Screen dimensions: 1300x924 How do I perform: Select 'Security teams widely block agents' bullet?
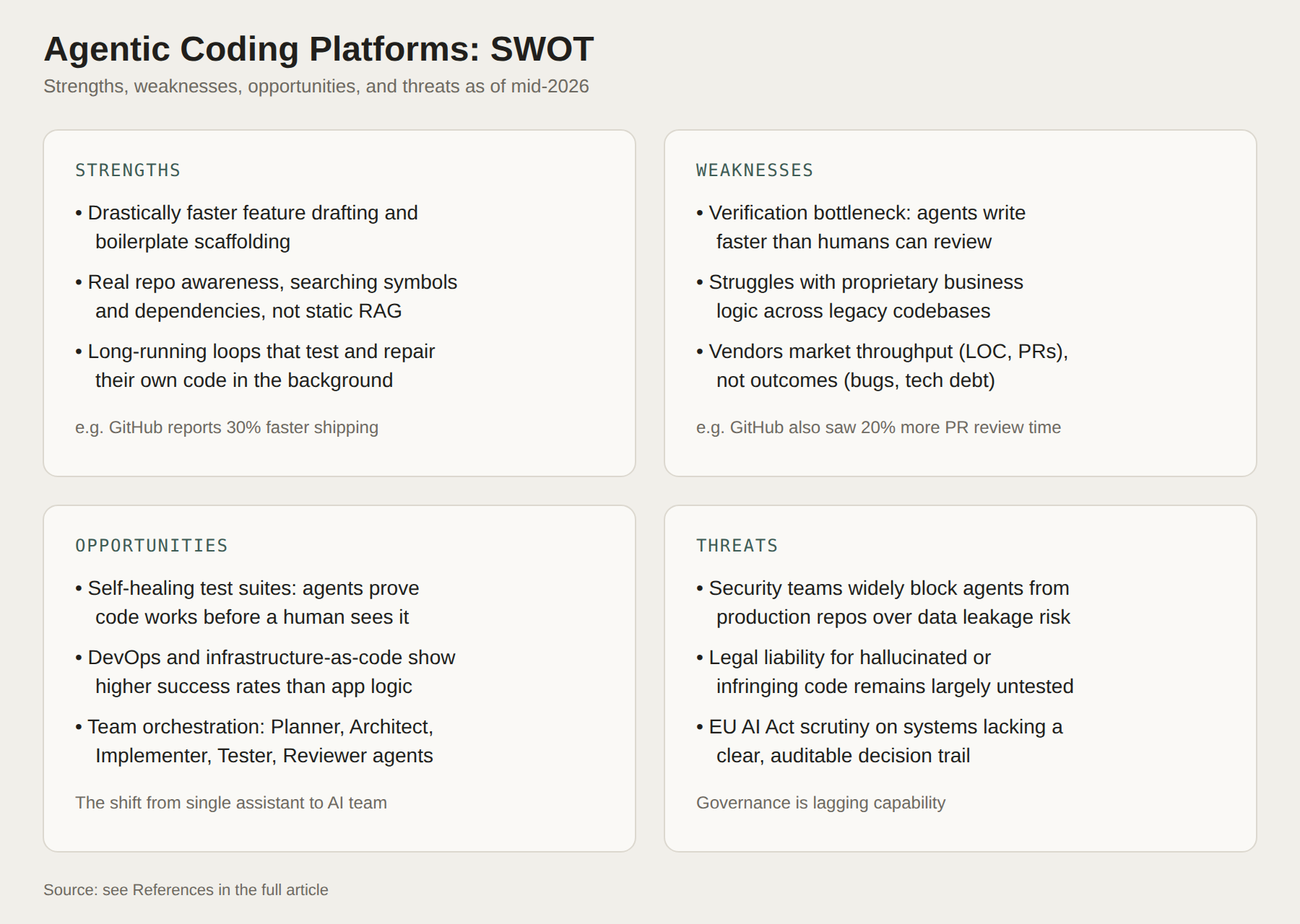coord(883,603)
